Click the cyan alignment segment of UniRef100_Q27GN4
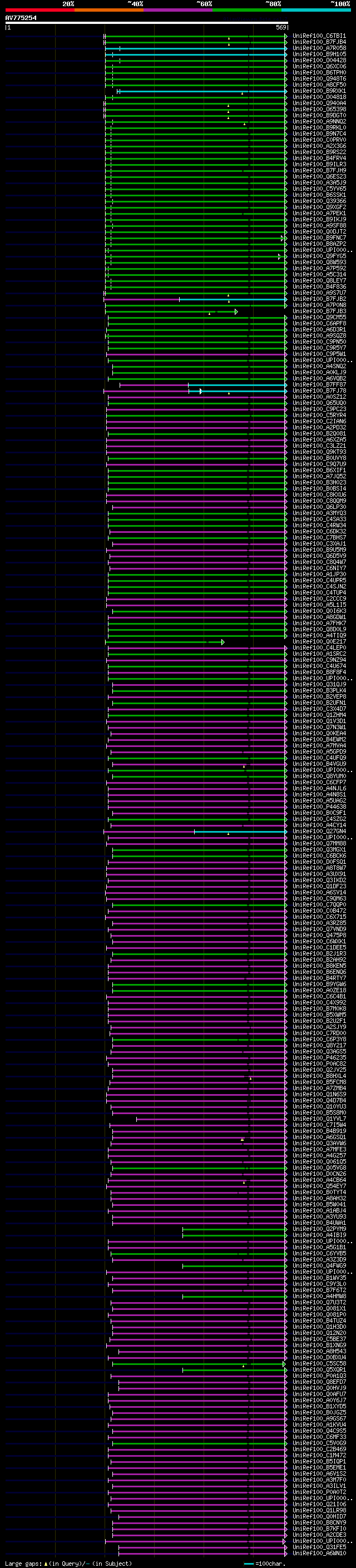 point(240,832)
